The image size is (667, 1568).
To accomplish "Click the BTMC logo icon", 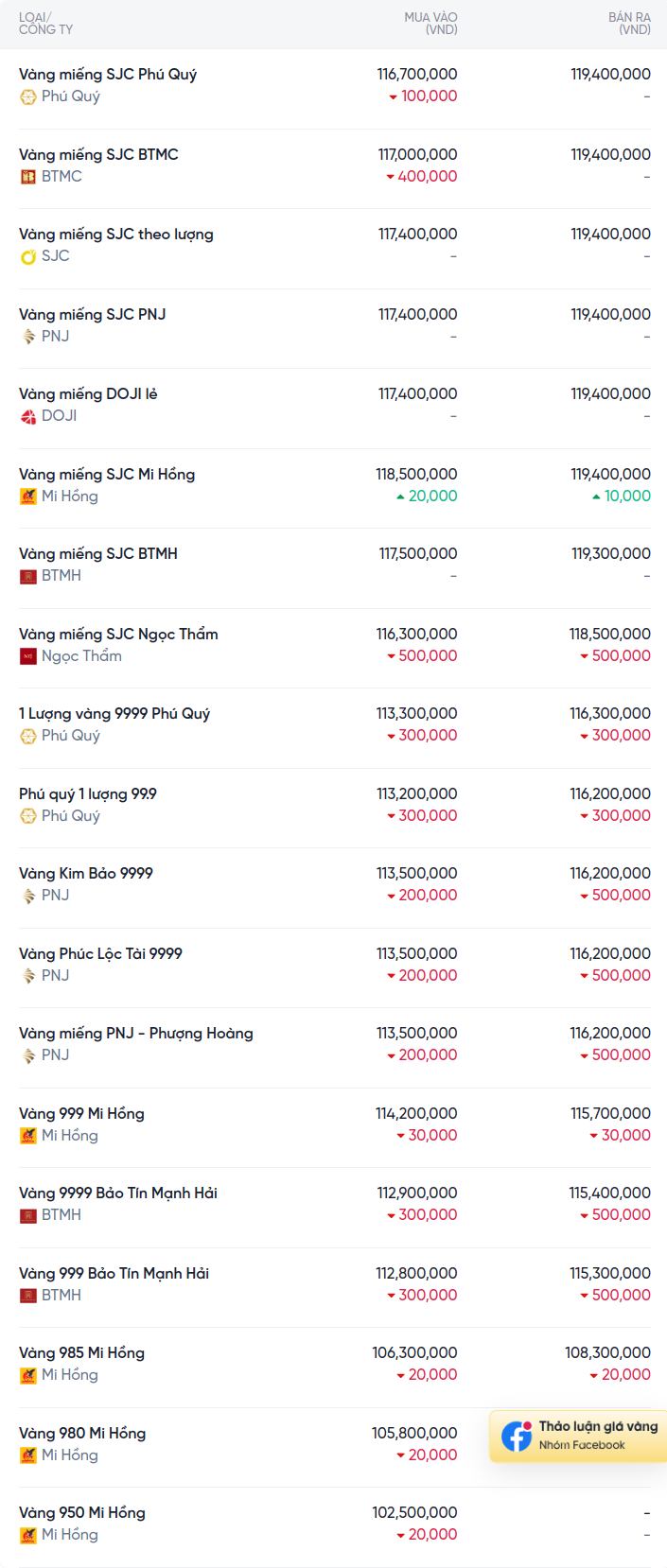I will coord(28,177).
